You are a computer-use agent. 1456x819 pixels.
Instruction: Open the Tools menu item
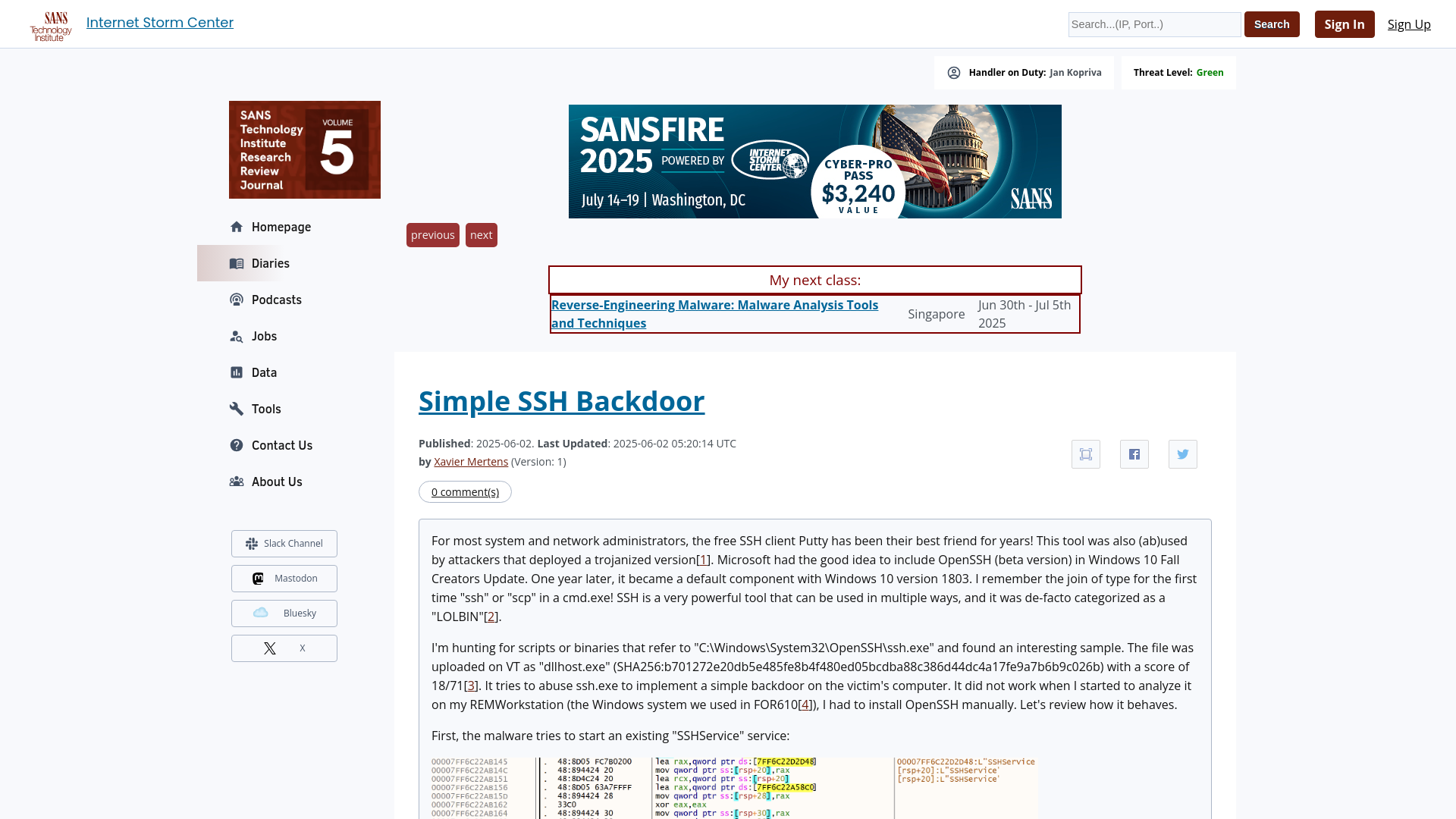pos(266,409)
